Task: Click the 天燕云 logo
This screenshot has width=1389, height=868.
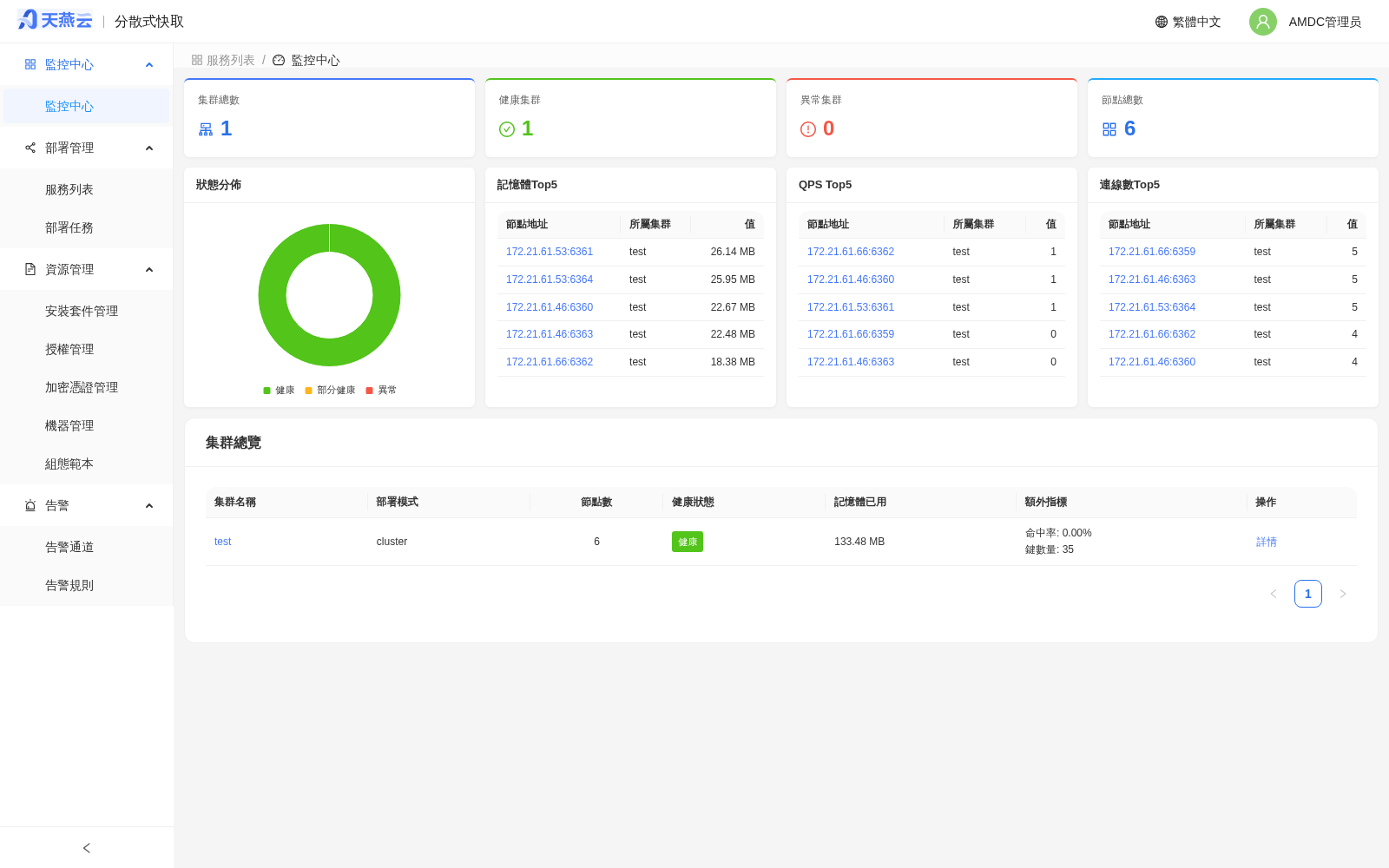Action: coord(55,20)
